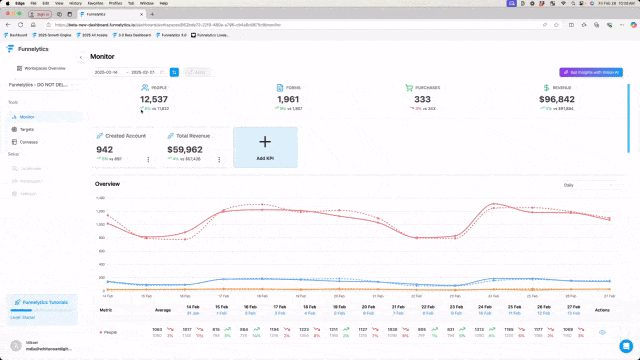Screen dimensions: 640x360
Task: Add page to favorites star icon
Action: [556, 25]
